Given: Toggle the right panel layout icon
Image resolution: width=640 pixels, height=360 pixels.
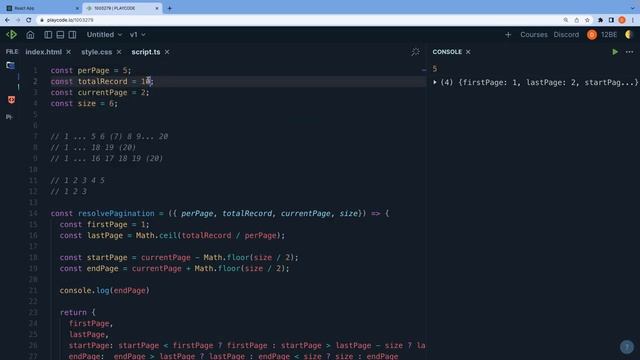Looking at the screenshot, I should pyautogui.click(x=72, y=35).
